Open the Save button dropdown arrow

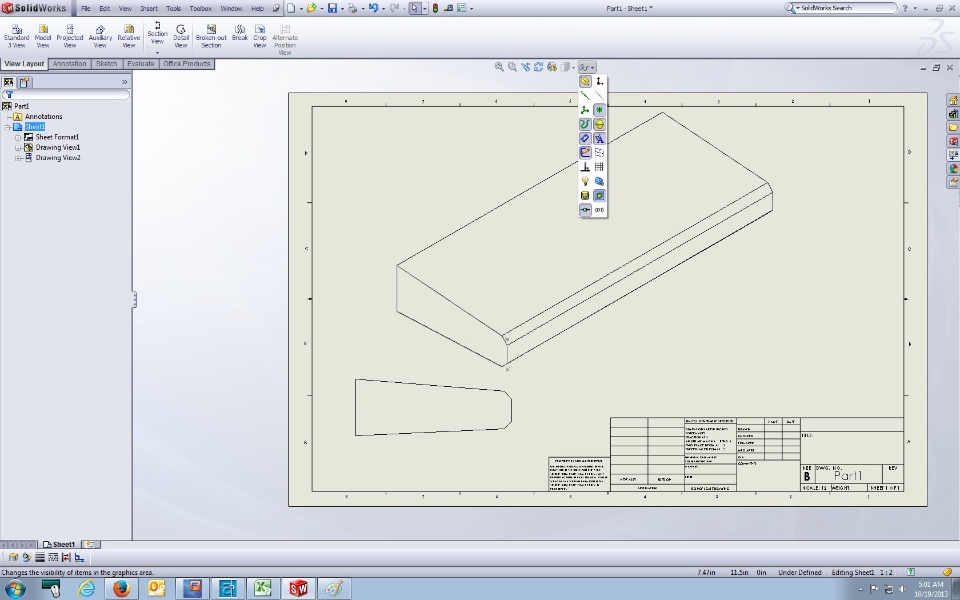342,9
